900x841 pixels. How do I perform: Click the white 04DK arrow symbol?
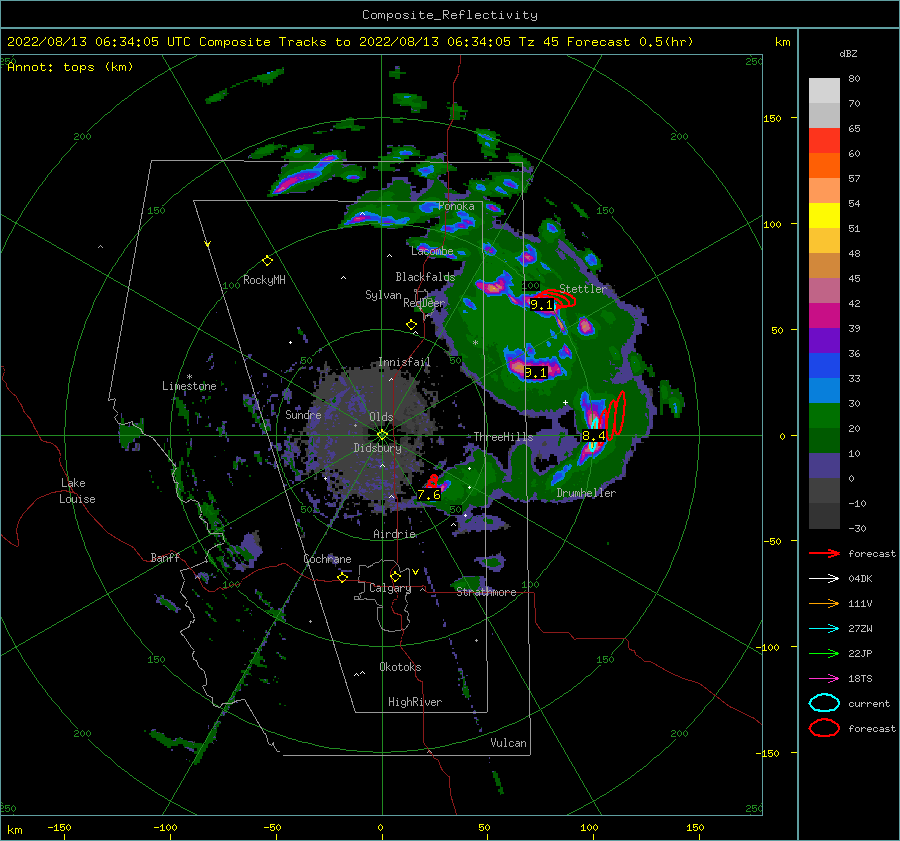pyautogui.click(x=824, y=579)
